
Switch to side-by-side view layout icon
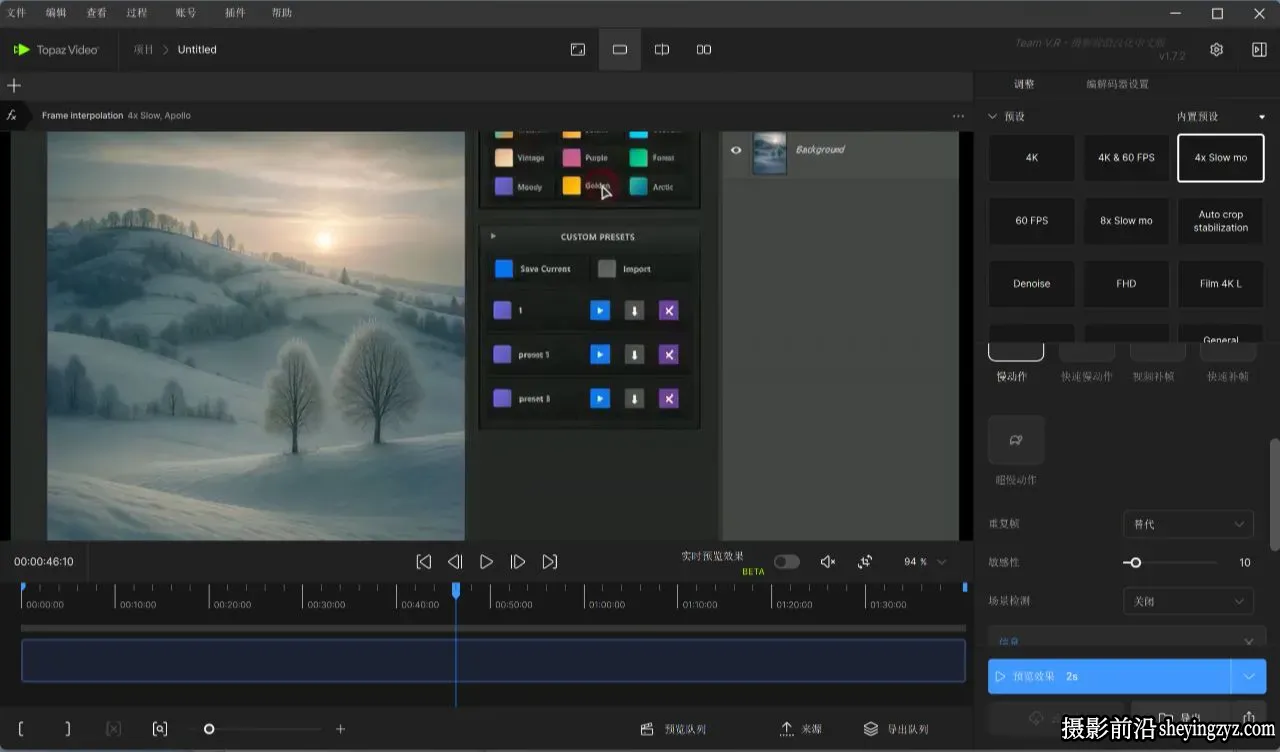[x=704, y=50]
